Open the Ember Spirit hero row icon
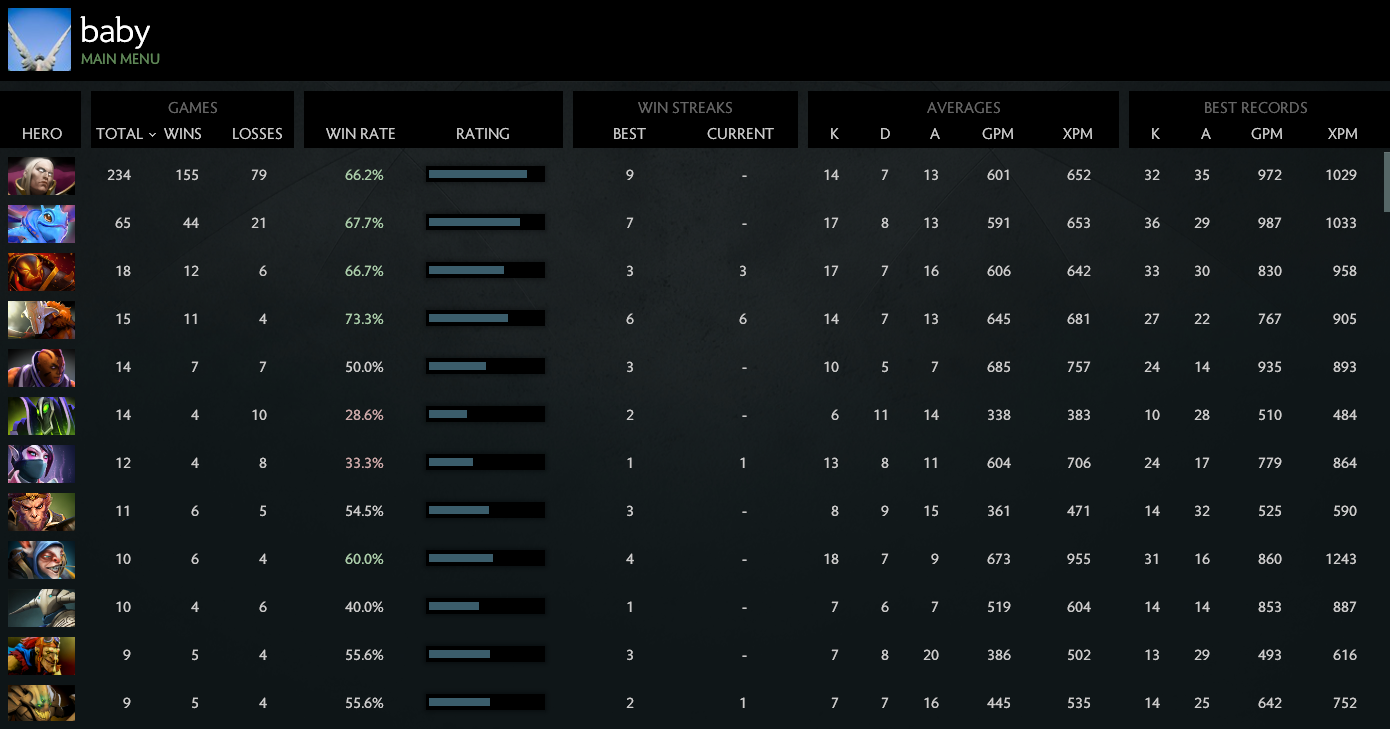The height and width of the screenshot is (729, 1390). point(41,272)
